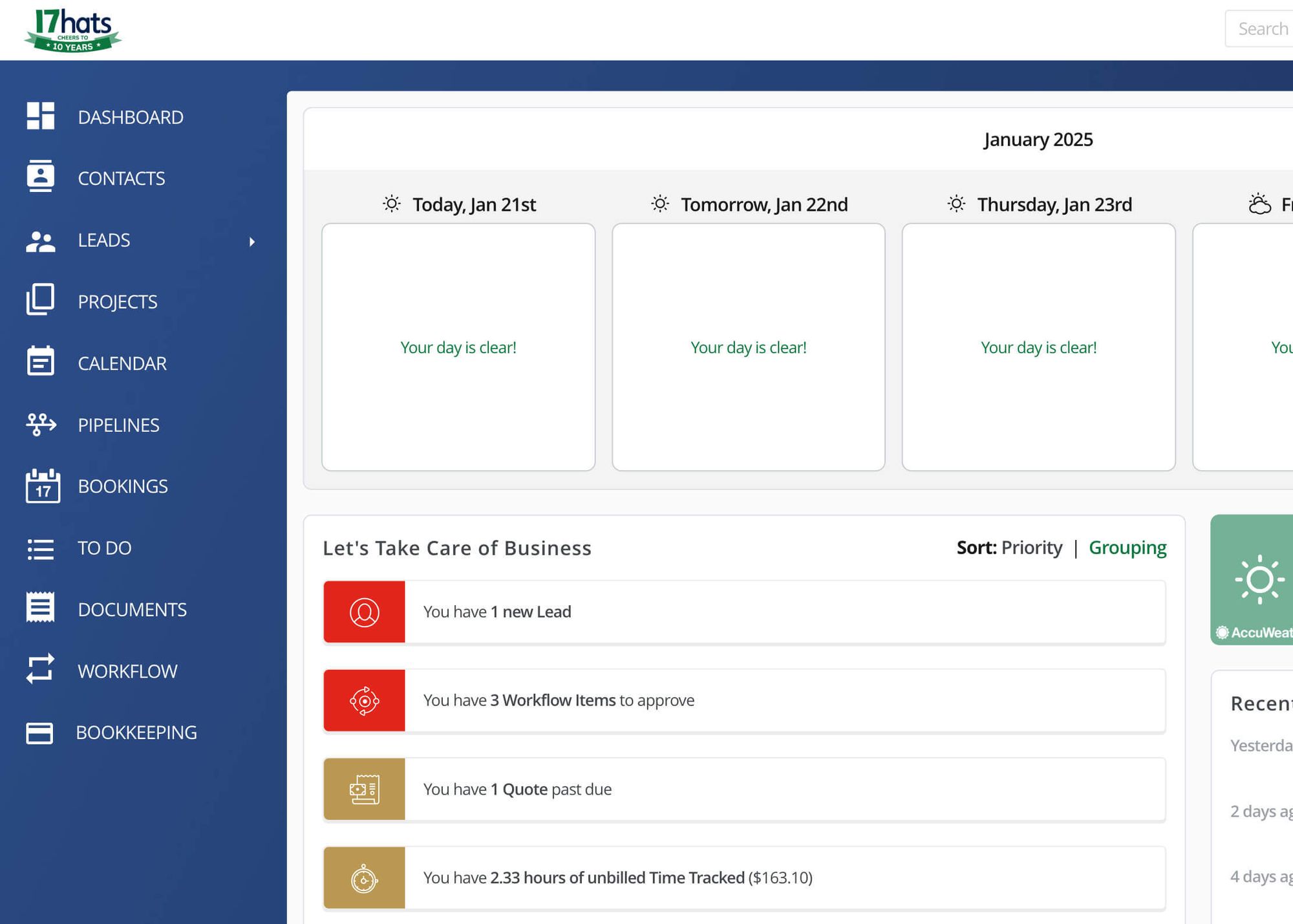The height and width of the screenshot is (924, 1293).
Task: Click the Grouping link
Action: [1128, 547]
